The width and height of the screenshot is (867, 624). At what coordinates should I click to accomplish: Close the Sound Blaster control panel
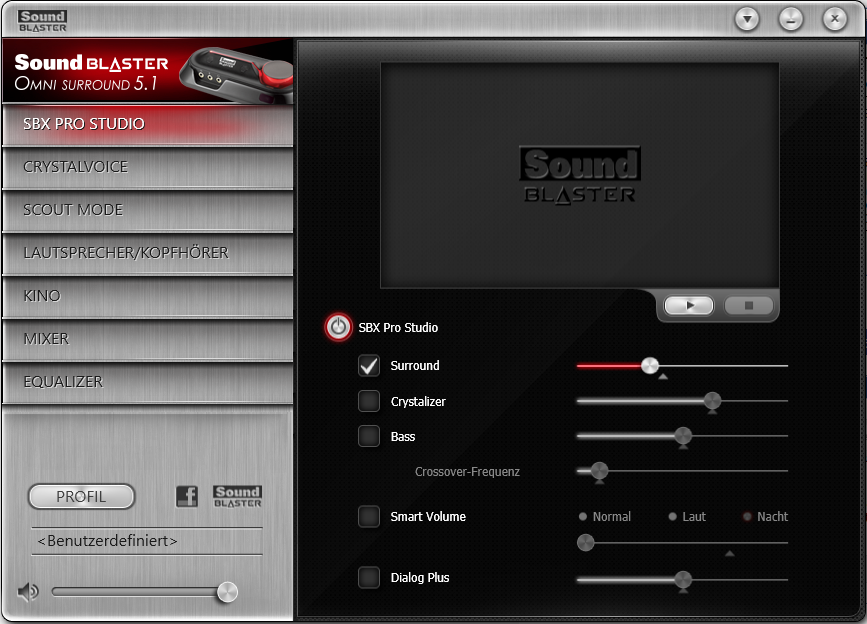835,20
